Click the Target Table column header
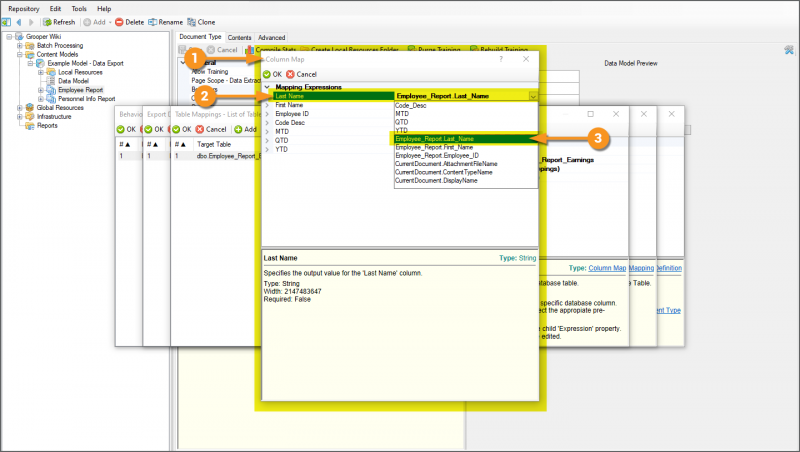The image size is (800, 452). (x=214, y=145)
